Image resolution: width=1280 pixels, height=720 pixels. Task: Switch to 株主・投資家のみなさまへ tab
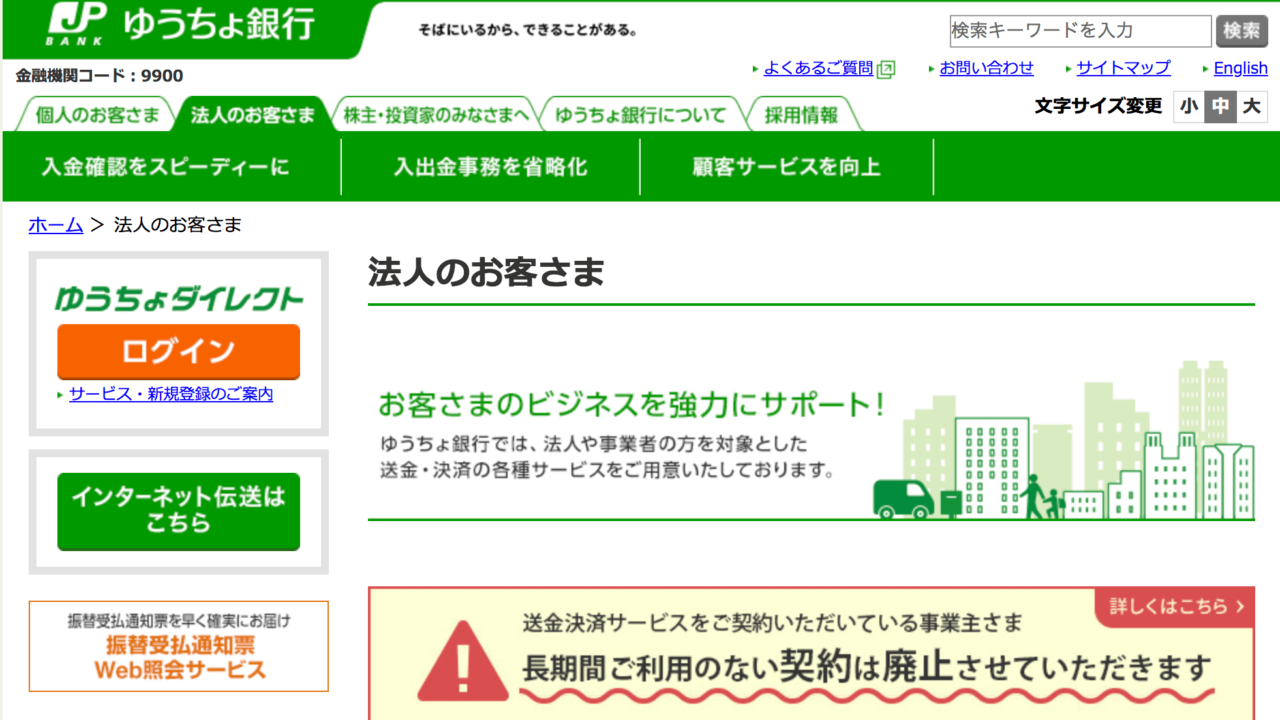click(436, 115)
